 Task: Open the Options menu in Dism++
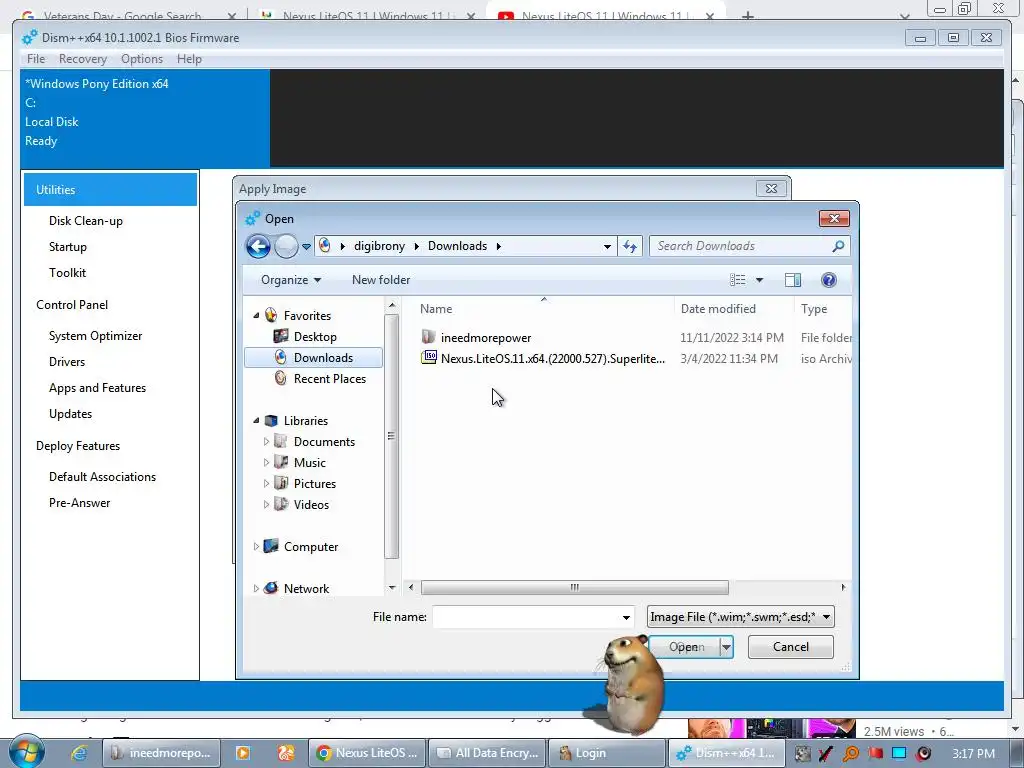[x=142, y=59]
